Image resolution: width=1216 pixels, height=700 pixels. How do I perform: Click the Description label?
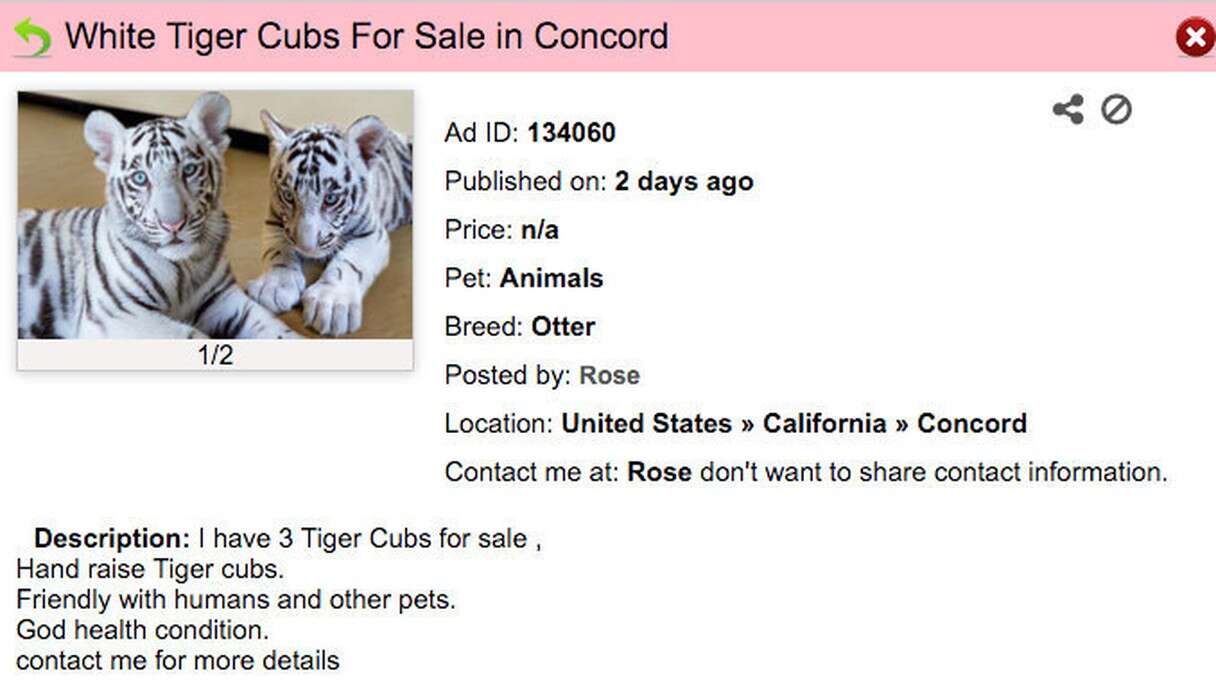pos(111,538)
